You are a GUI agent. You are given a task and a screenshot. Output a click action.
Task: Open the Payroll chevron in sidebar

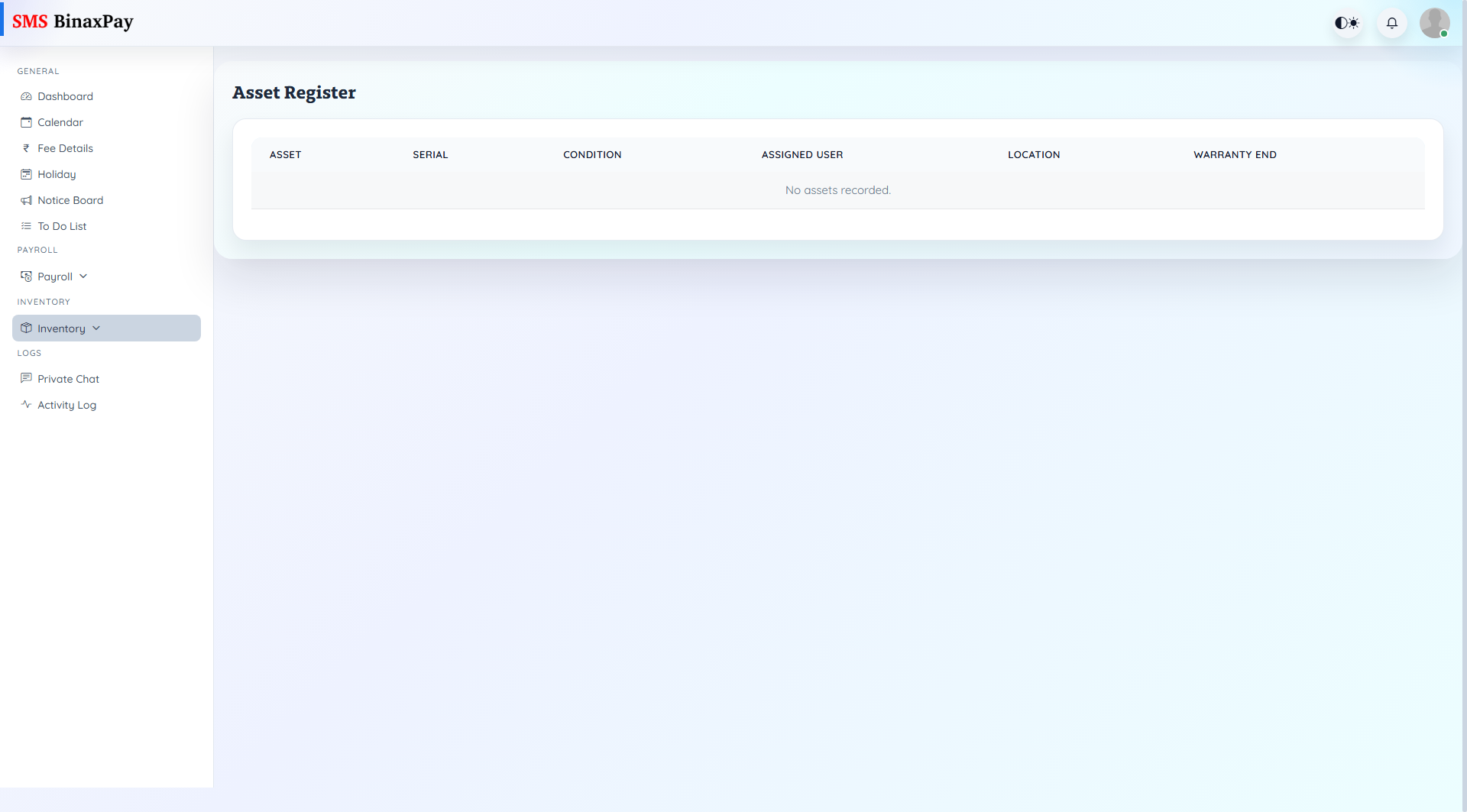(x=83, y=276)
